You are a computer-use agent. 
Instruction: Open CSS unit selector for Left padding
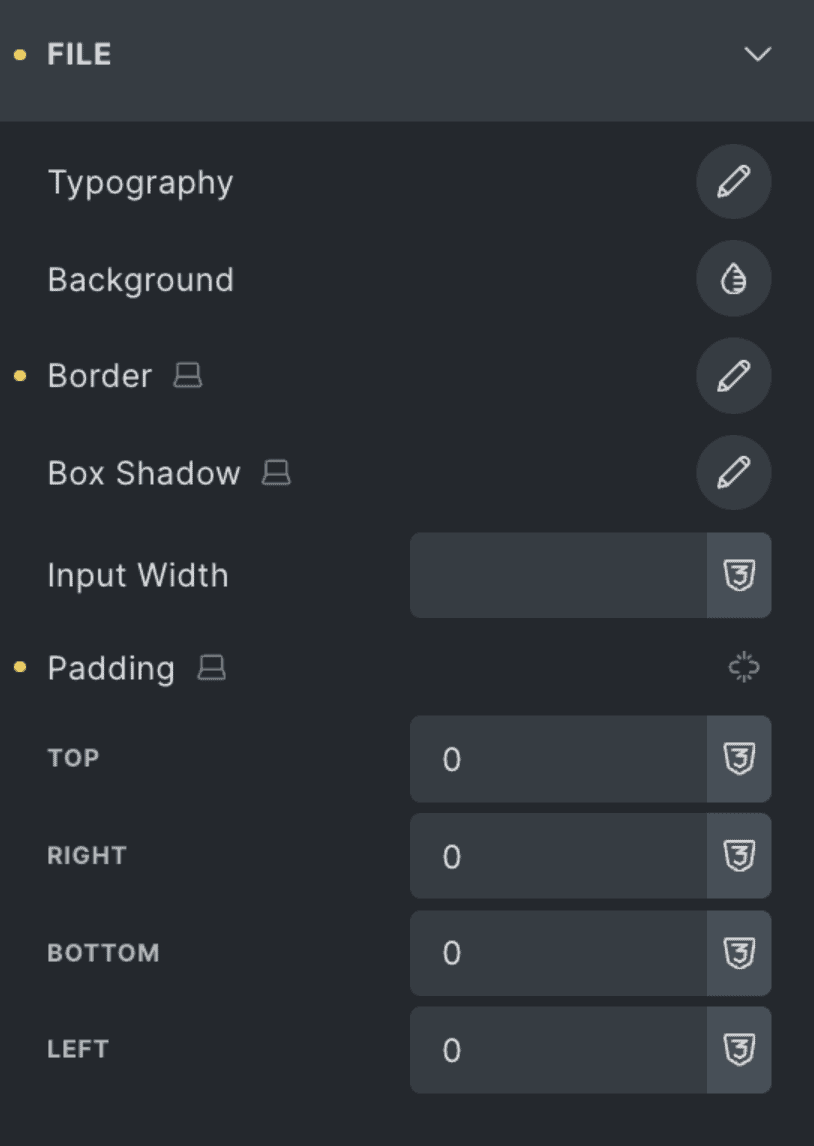(739, 1050)
